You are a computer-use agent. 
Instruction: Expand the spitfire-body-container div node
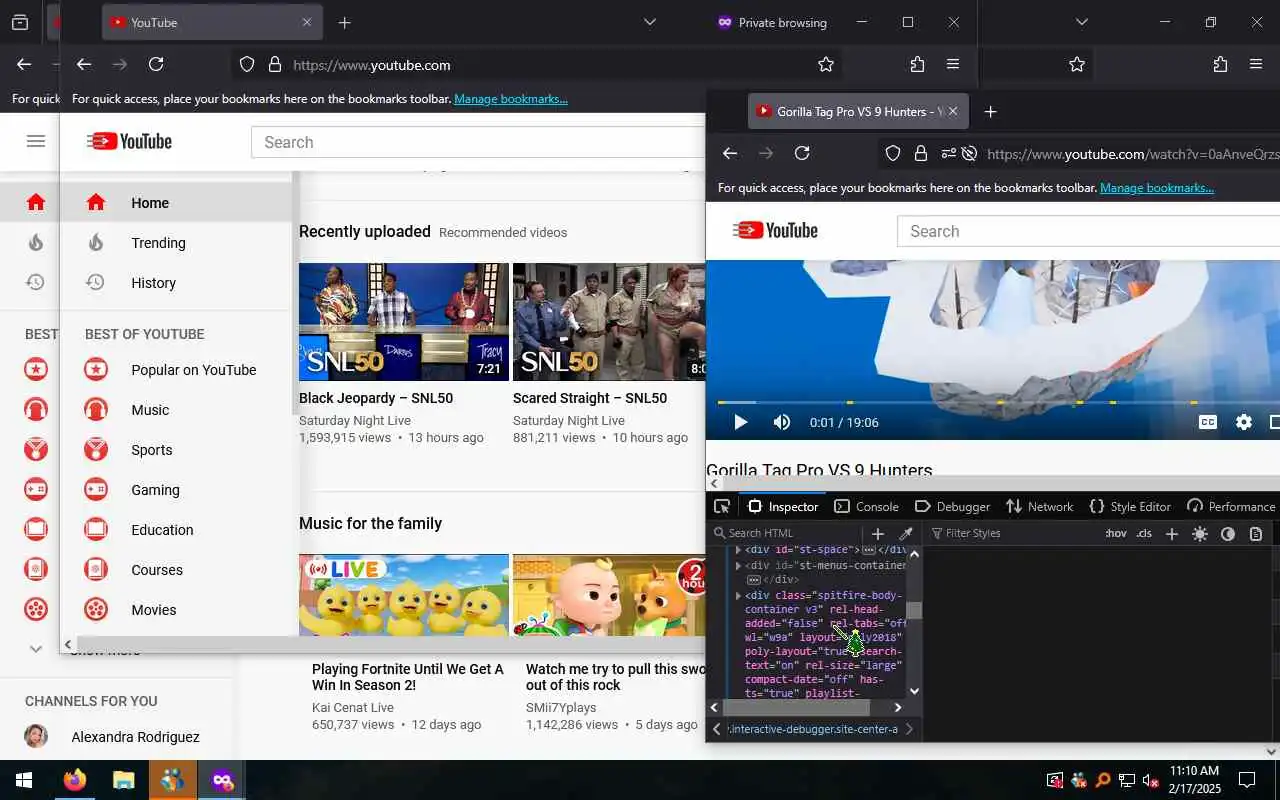click(x=738, y=596)
